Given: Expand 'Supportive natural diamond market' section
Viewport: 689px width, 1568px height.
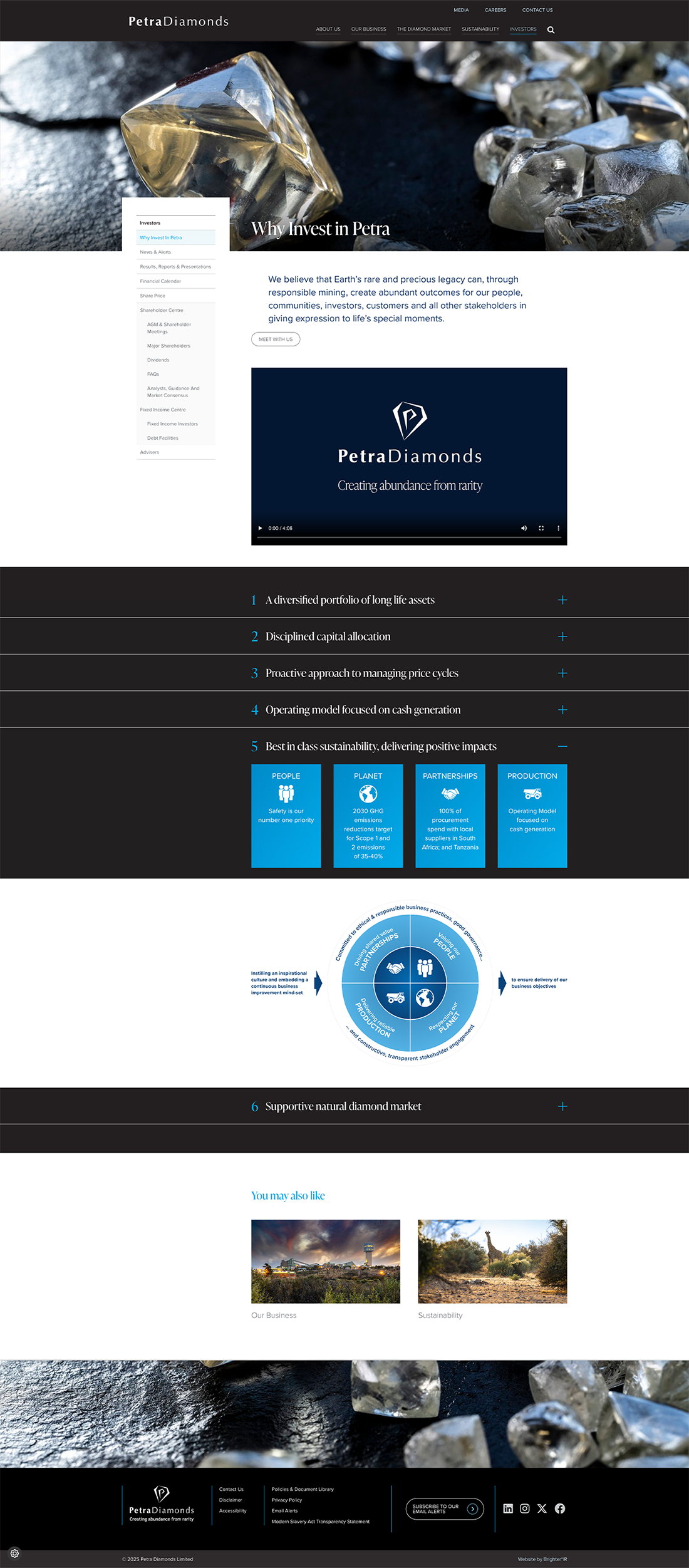Looking at the screenshot, I should 562,1106.
